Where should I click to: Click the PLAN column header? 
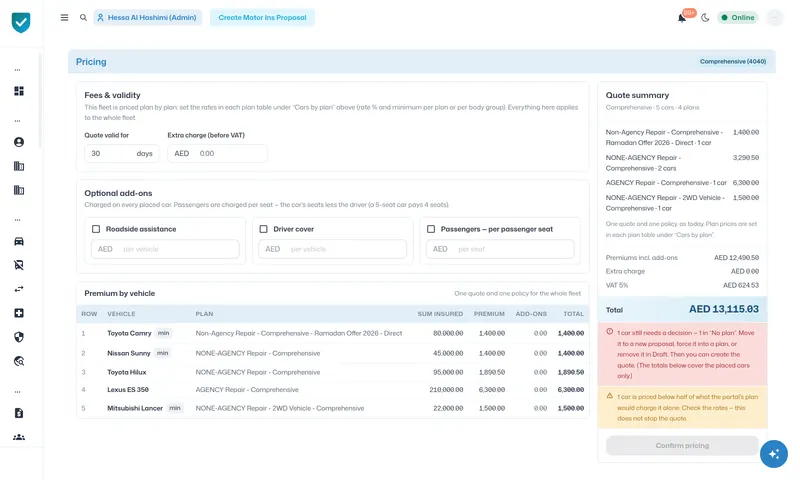click(204, 314)
